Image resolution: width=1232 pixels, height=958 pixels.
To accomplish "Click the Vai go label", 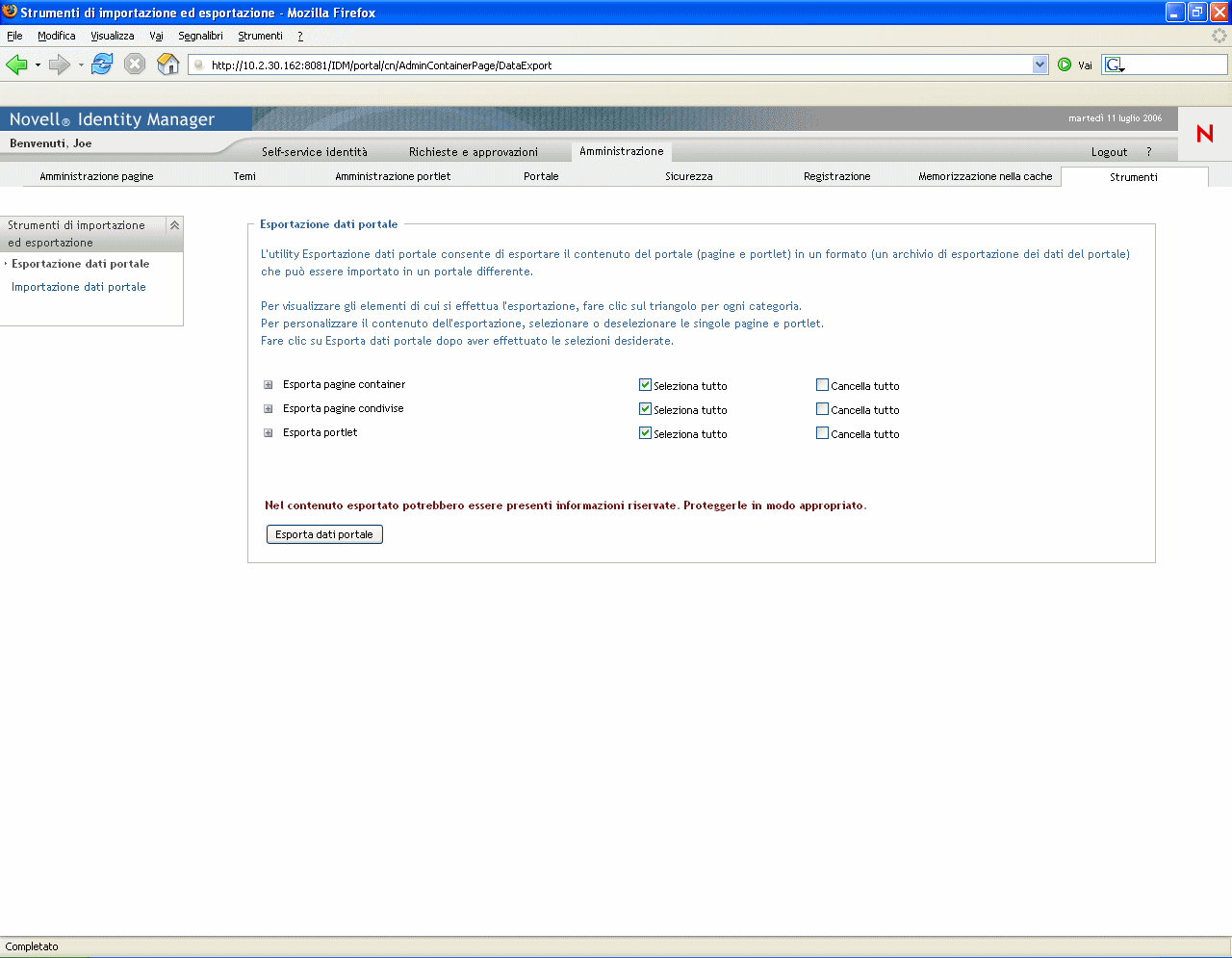I will tap(1085, 65).
